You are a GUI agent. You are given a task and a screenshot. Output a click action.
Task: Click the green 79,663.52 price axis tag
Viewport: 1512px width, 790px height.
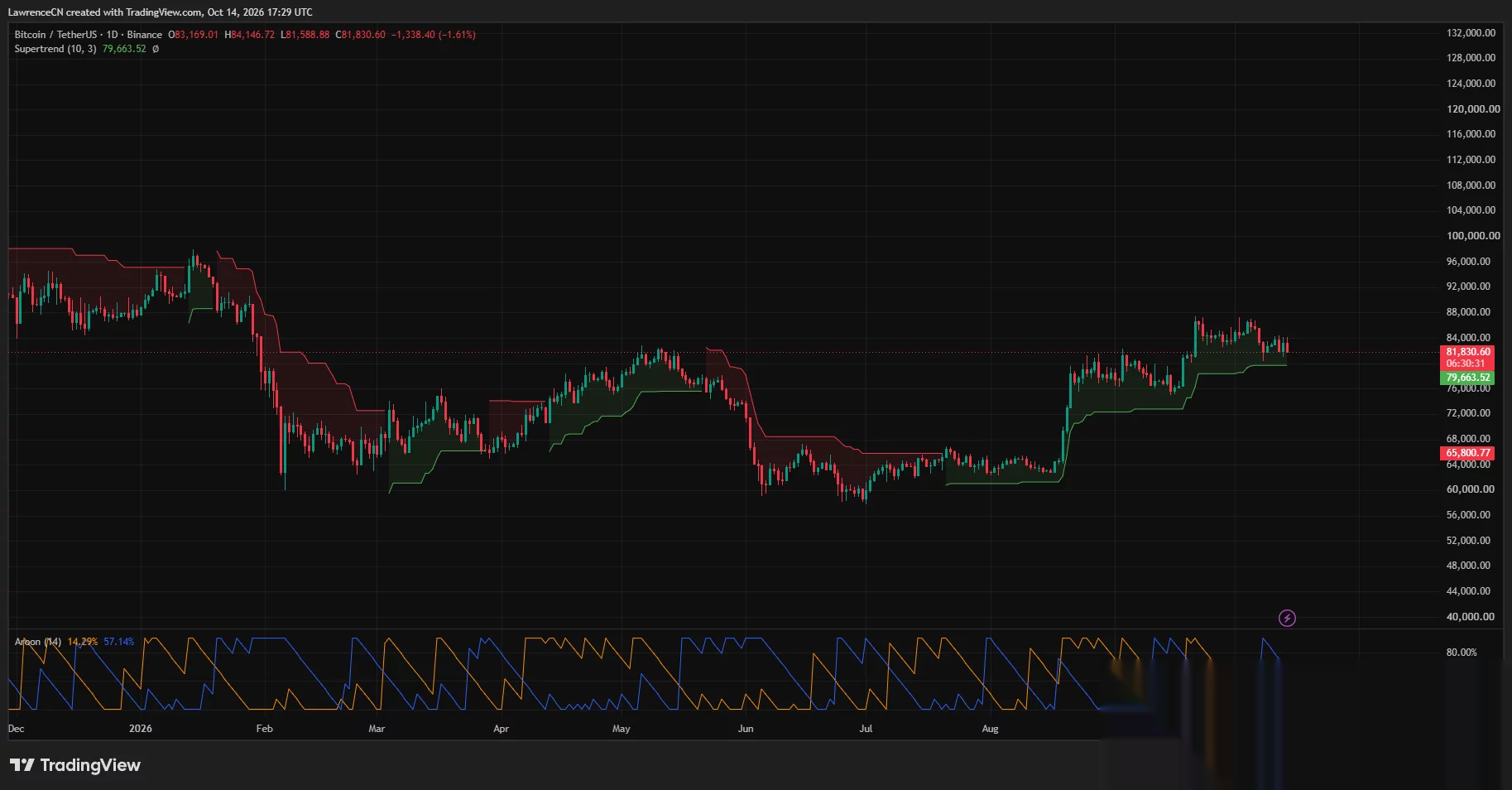[x=1467, y=378]
